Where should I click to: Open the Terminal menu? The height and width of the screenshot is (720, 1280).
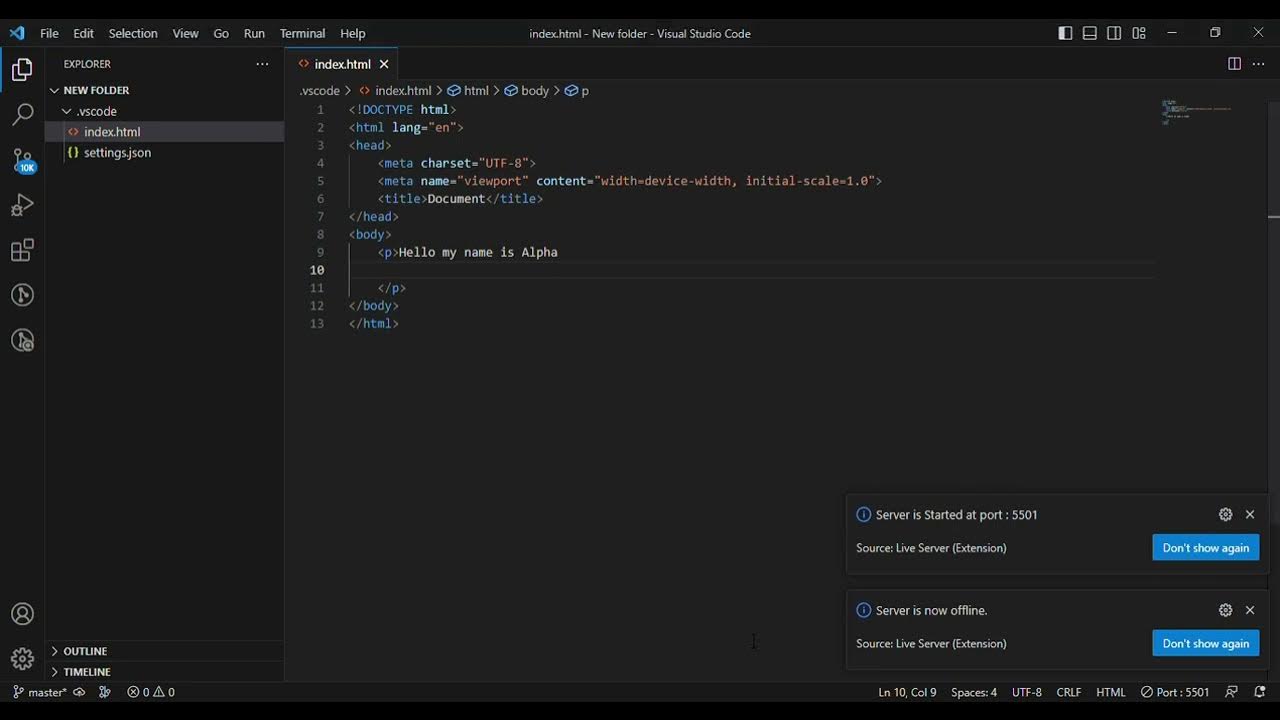click(302, 33)
